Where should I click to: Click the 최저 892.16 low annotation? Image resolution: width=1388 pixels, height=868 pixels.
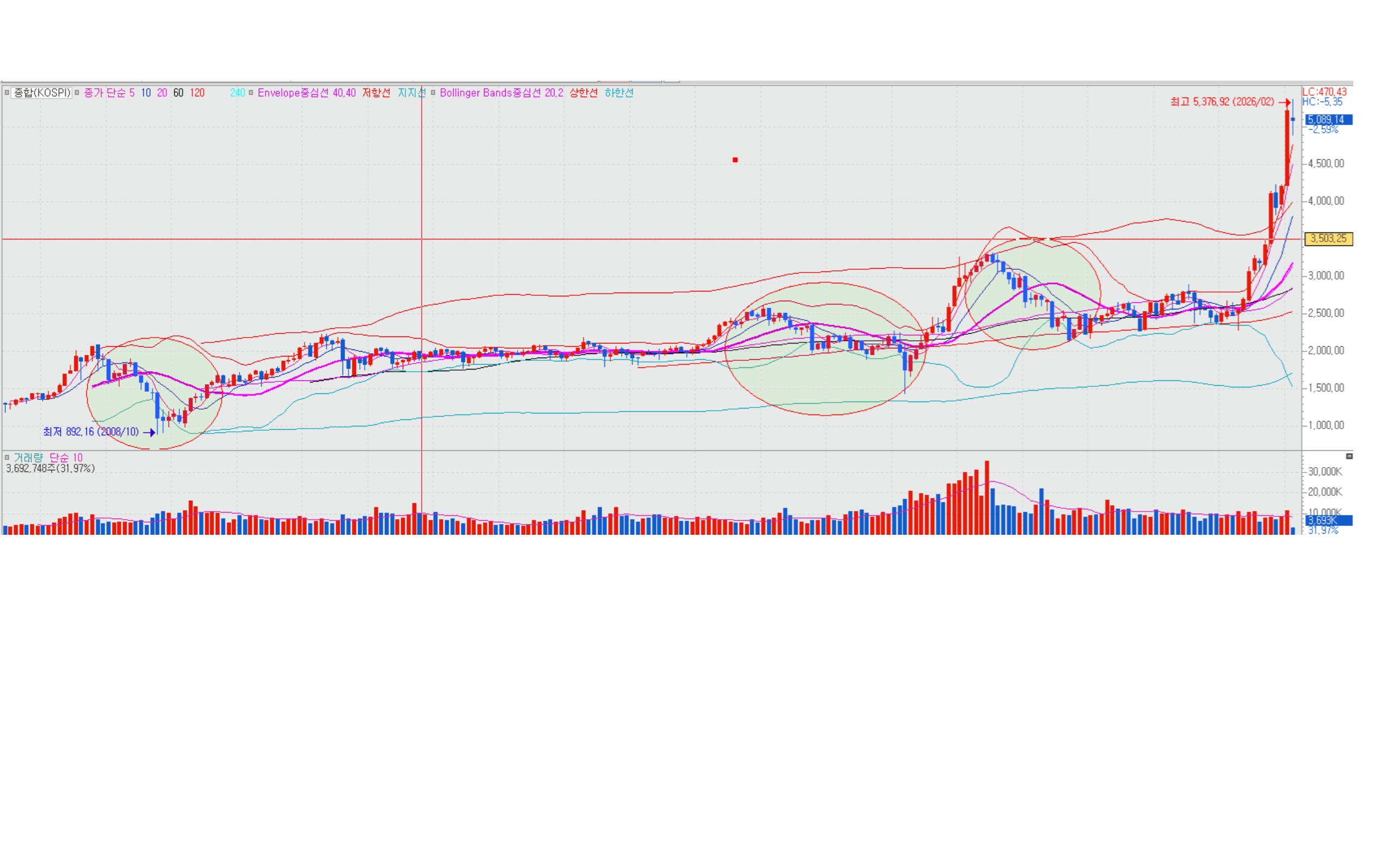tap(91, 432)
